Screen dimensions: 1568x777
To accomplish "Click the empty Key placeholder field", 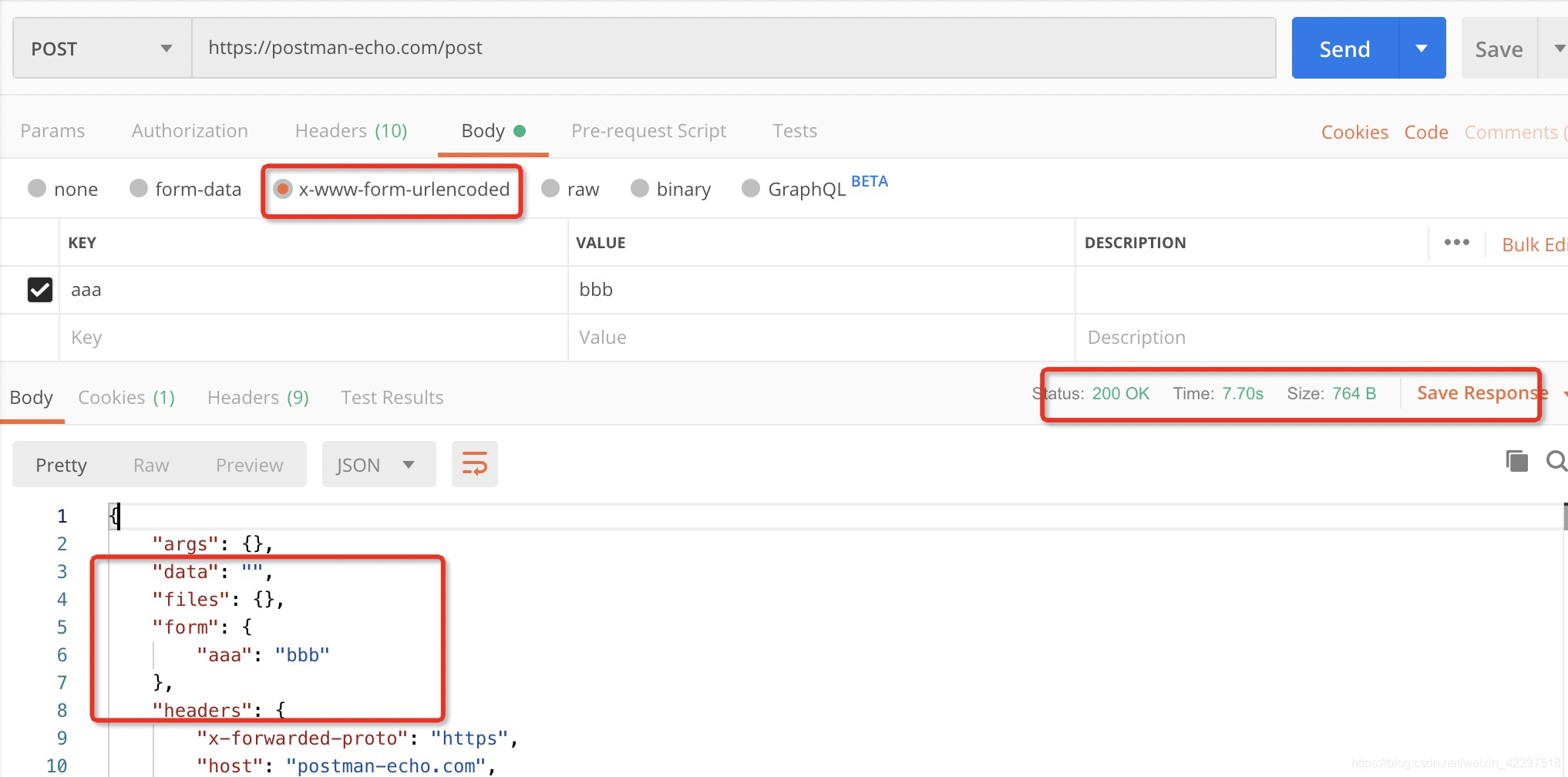I will coord(314,338).
